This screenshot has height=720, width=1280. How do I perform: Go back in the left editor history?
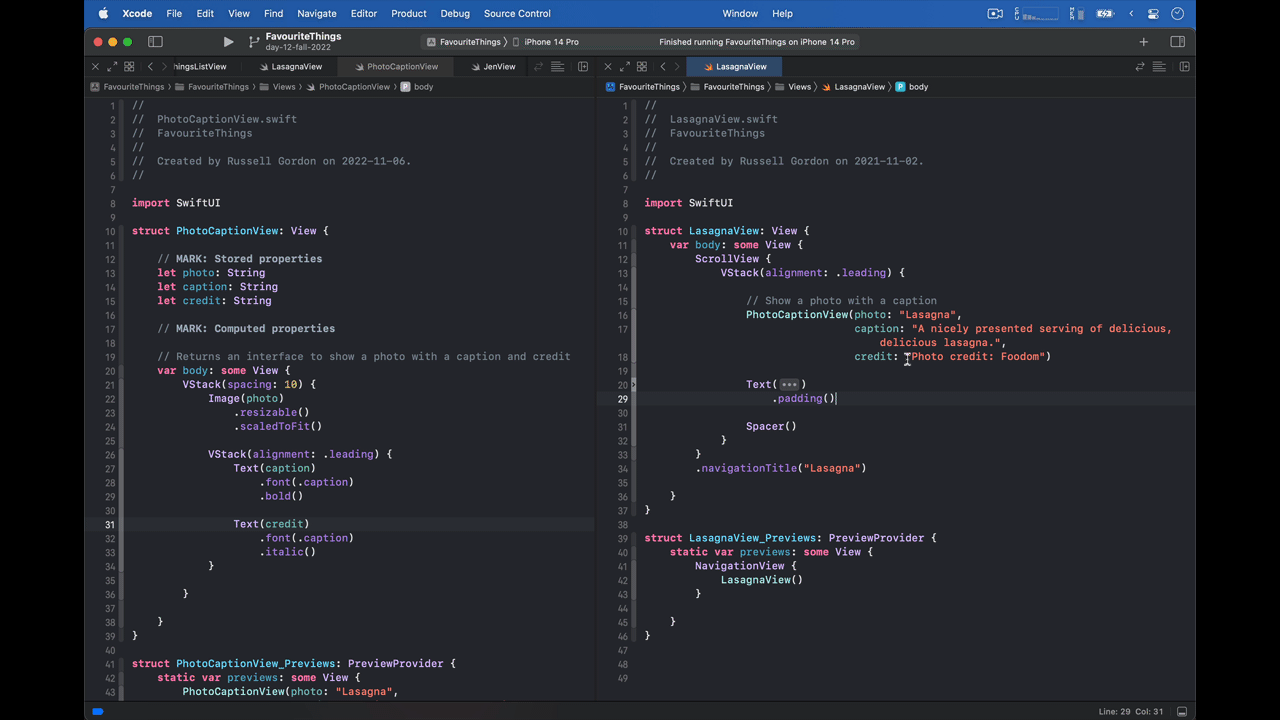[x=150, y=67]
